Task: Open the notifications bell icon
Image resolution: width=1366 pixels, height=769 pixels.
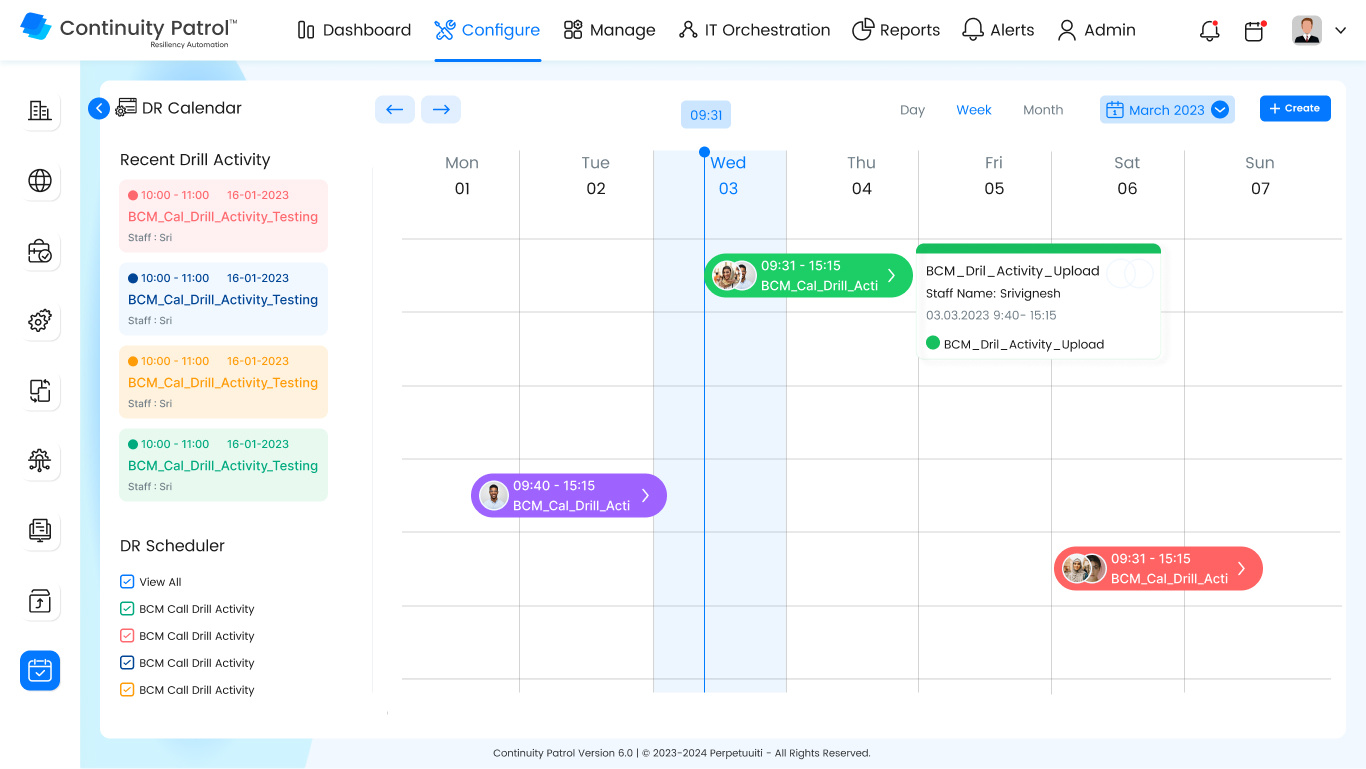Action: pos(1209,30)
